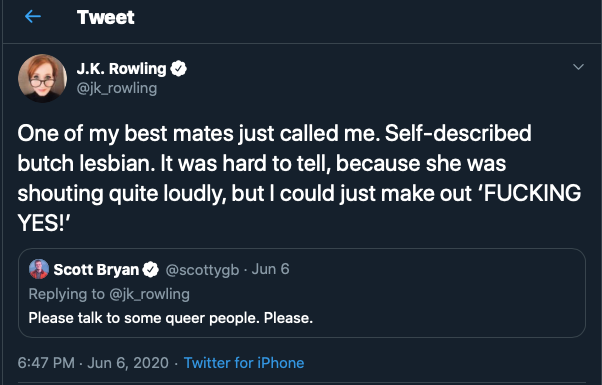The height and width of the screenshot is (385, 602).
Task: Select the J.K. Rowling display name
Action: [121, 69]
